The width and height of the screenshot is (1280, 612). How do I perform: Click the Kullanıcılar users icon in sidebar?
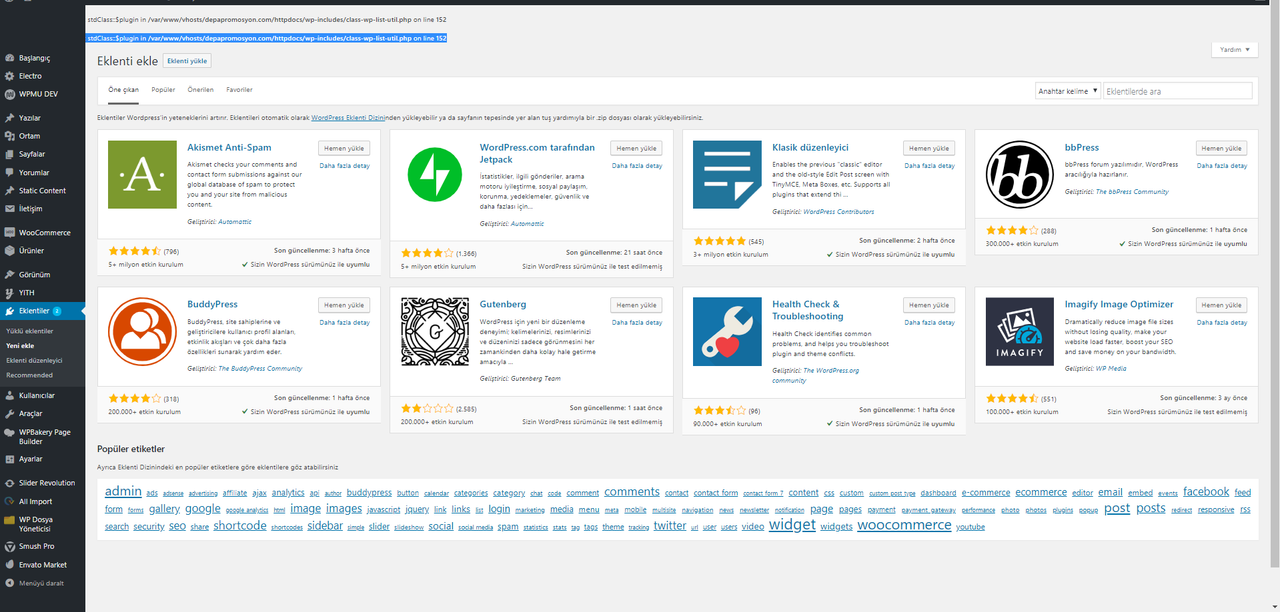pyautogui.click(x=9, y=395)
